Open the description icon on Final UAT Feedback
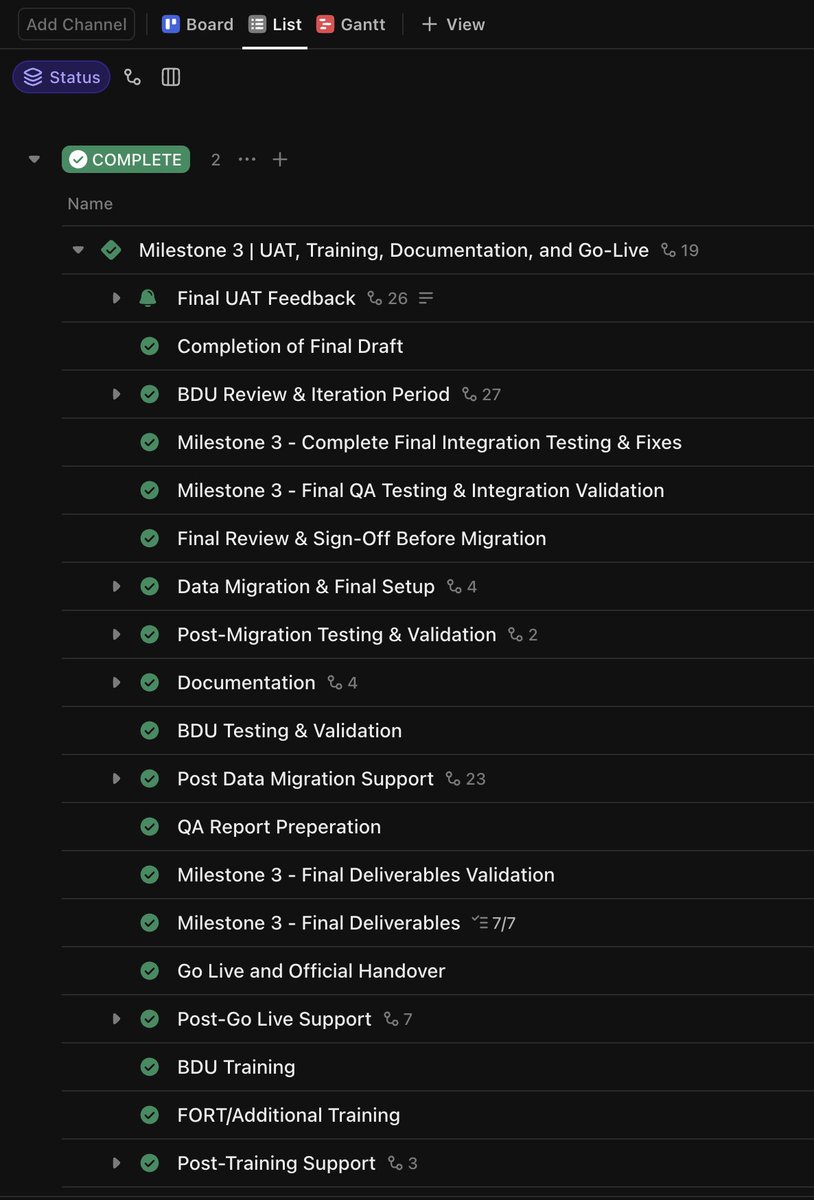This screenshot has width=814, height=1200. click(x=425, y=298)
